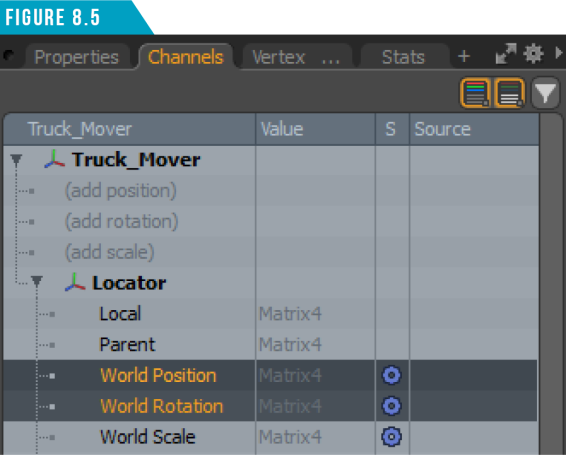Click the Truck_Mover axis icon
Viewport: 566px width, 455px height.
pos(55,159)
